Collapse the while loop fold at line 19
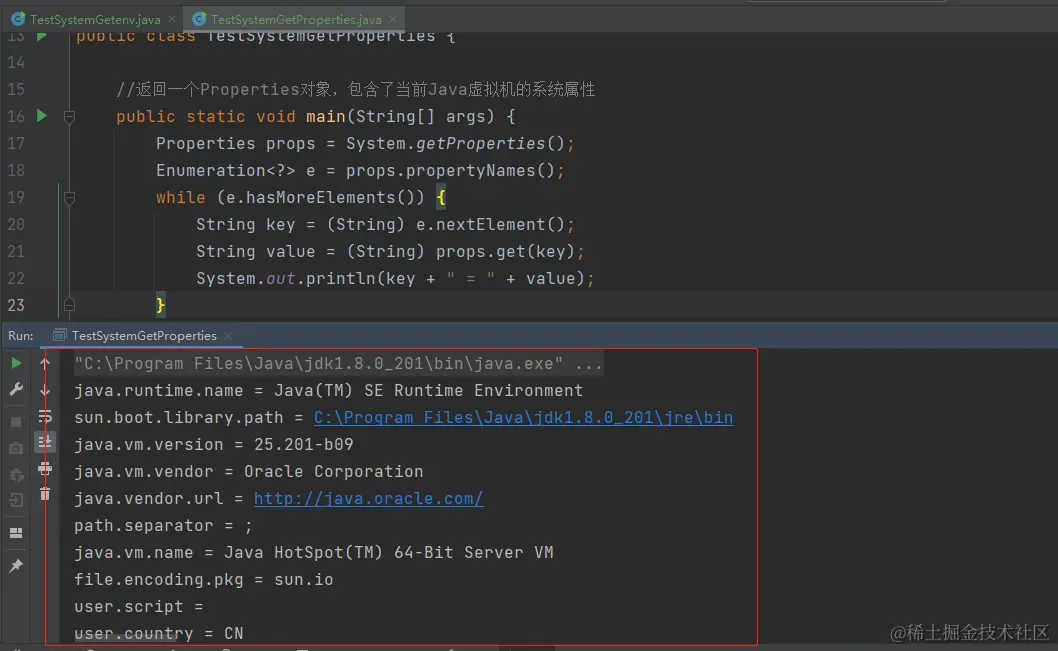Viewport: 1058px width, 651px height. click(x=69, y=198)
